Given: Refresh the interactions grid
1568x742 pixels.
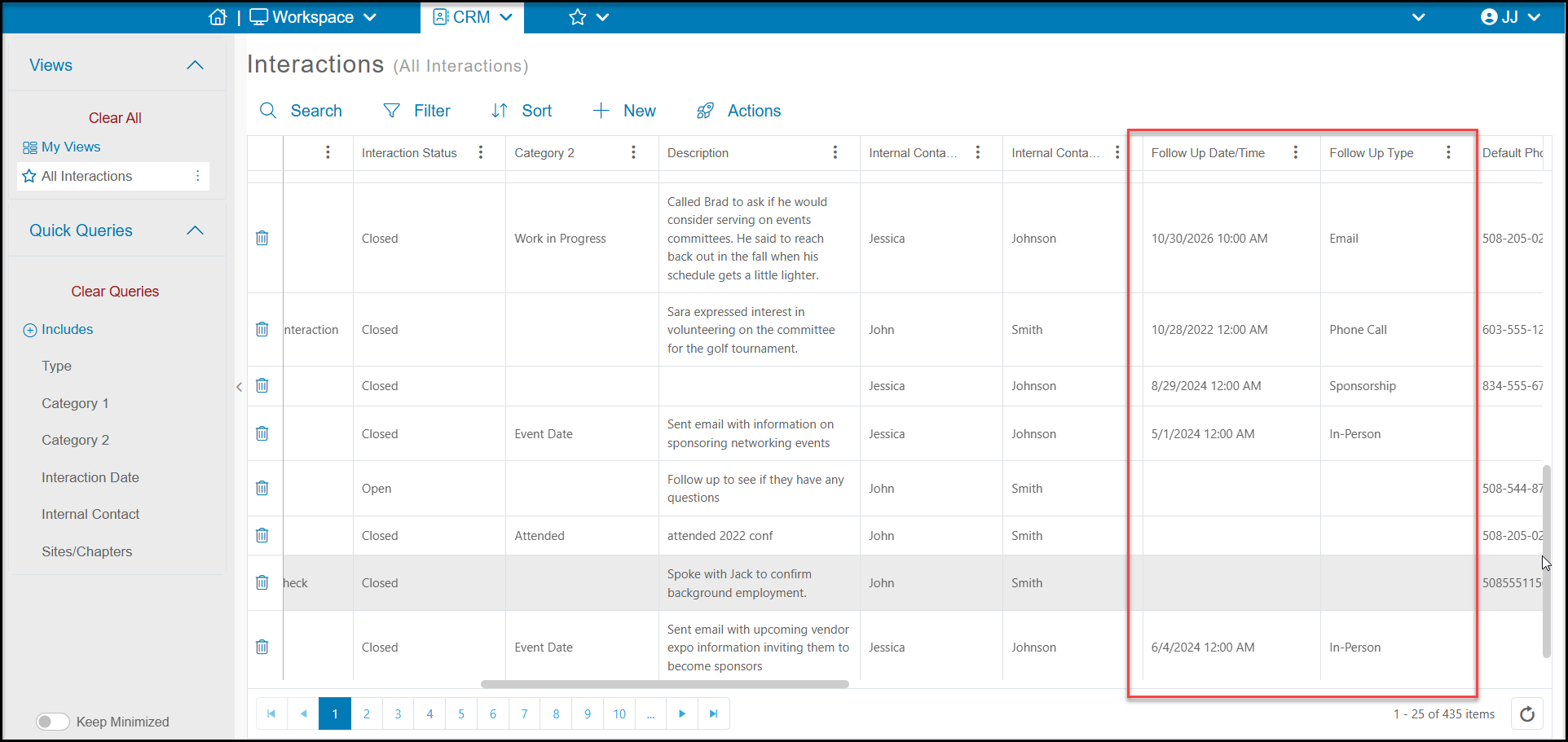Looking at the screenshot, I should pyautogui.click(x=1527, y=714).
